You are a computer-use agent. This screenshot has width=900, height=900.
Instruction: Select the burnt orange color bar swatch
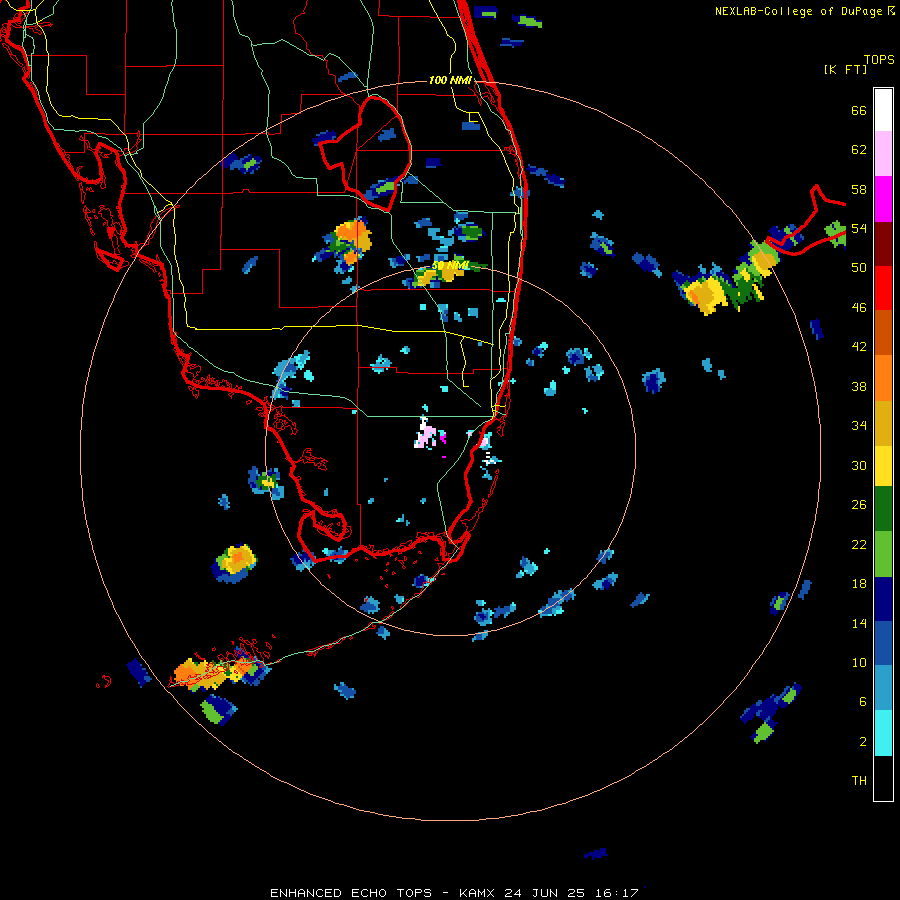point(883,332)
